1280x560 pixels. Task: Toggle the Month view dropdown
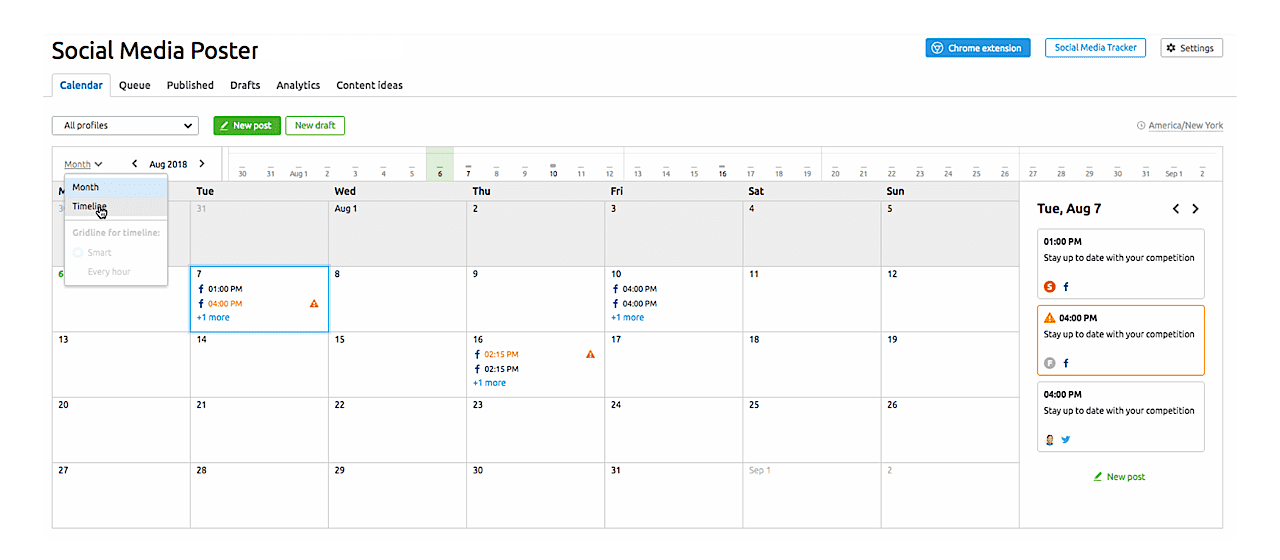coord(83,164)
